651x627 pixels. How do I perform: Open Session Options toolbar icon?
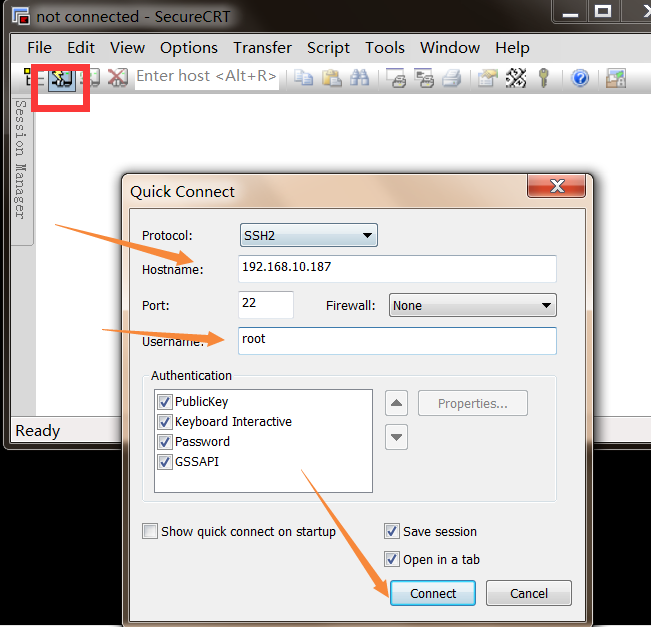point(487,78)
